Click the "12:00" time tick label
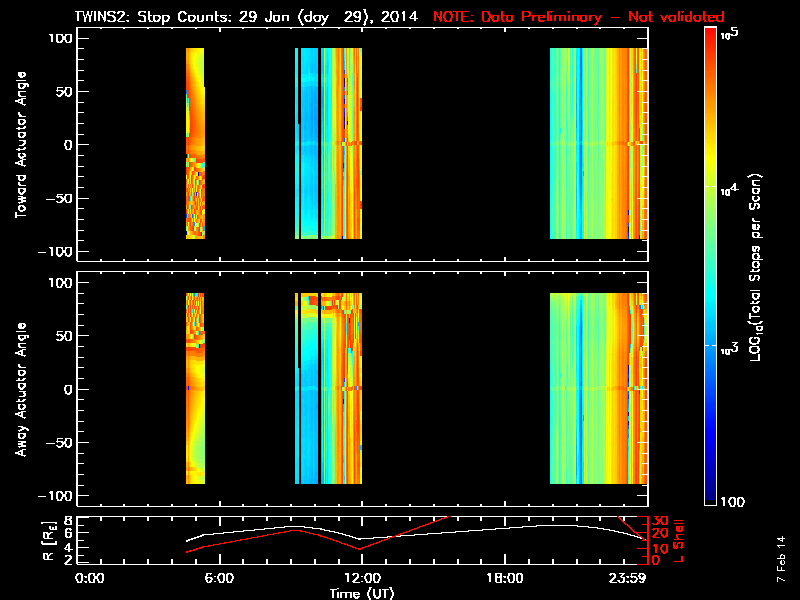The width and height of the screenshot is (800, 600). pyautogui.click(x=361, y=578)
